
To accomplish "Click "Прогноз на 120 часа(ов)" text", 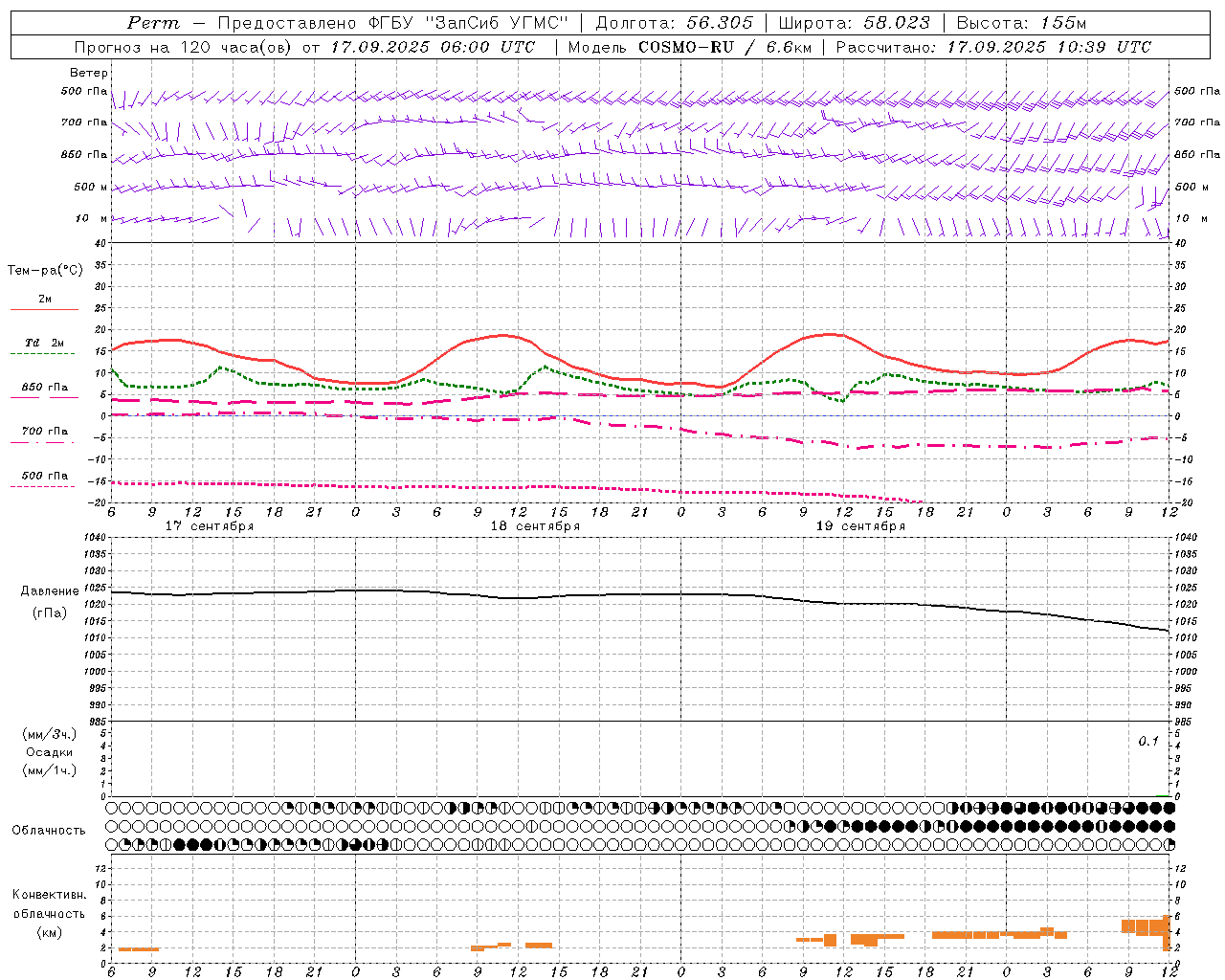I will click(185, 47).
